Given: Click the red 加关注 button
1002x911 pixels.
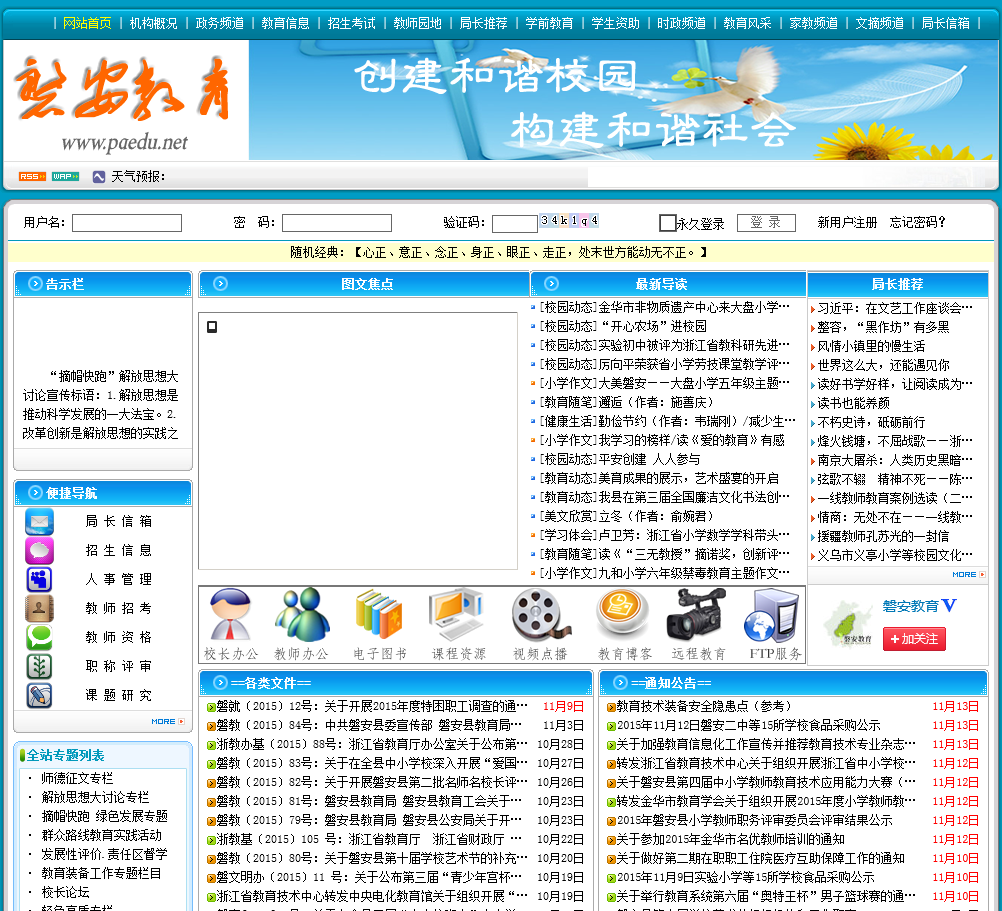Looking at the screenshot, I should point(914,639).
